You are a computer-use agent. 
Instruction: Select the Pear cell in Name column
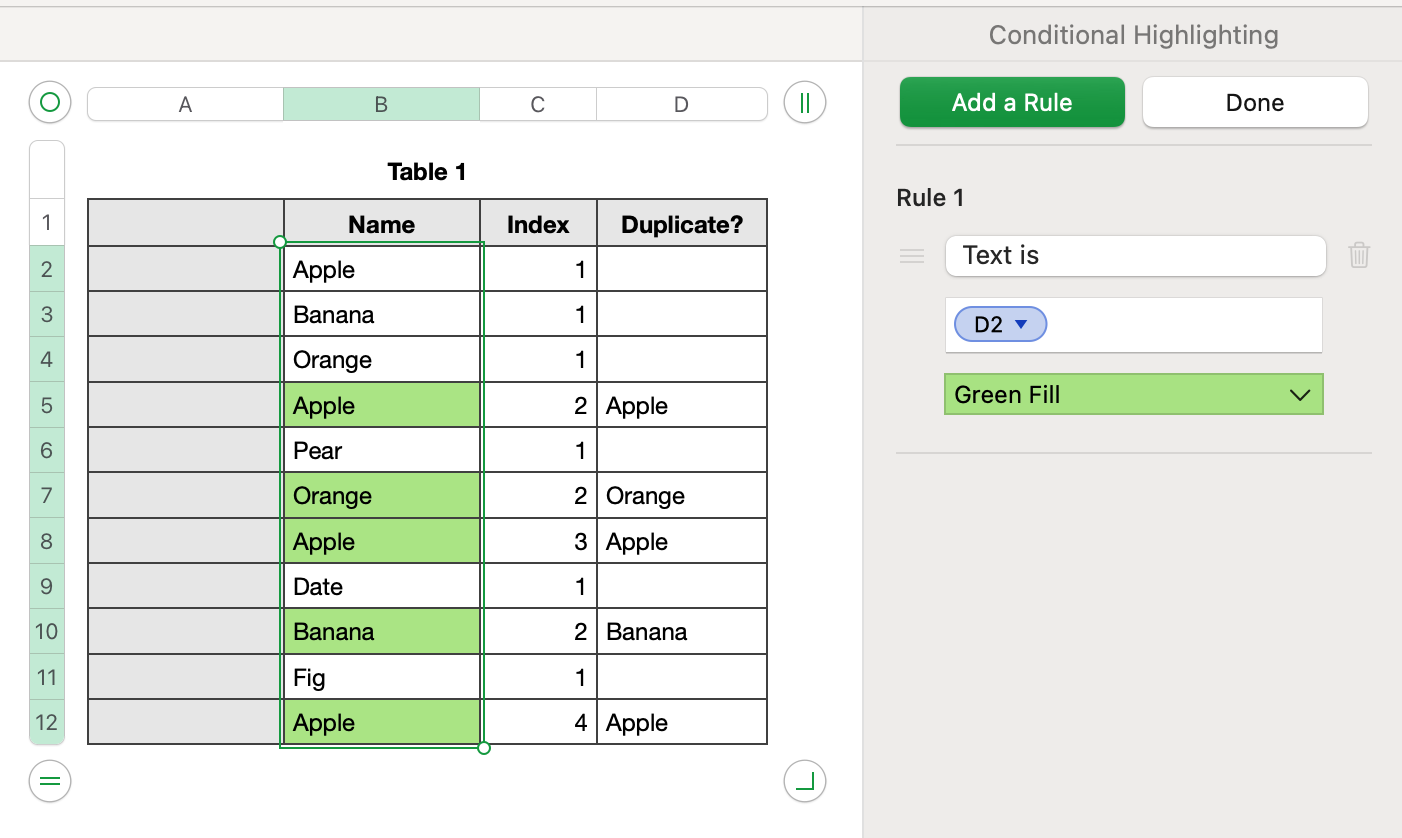point(381,451)
